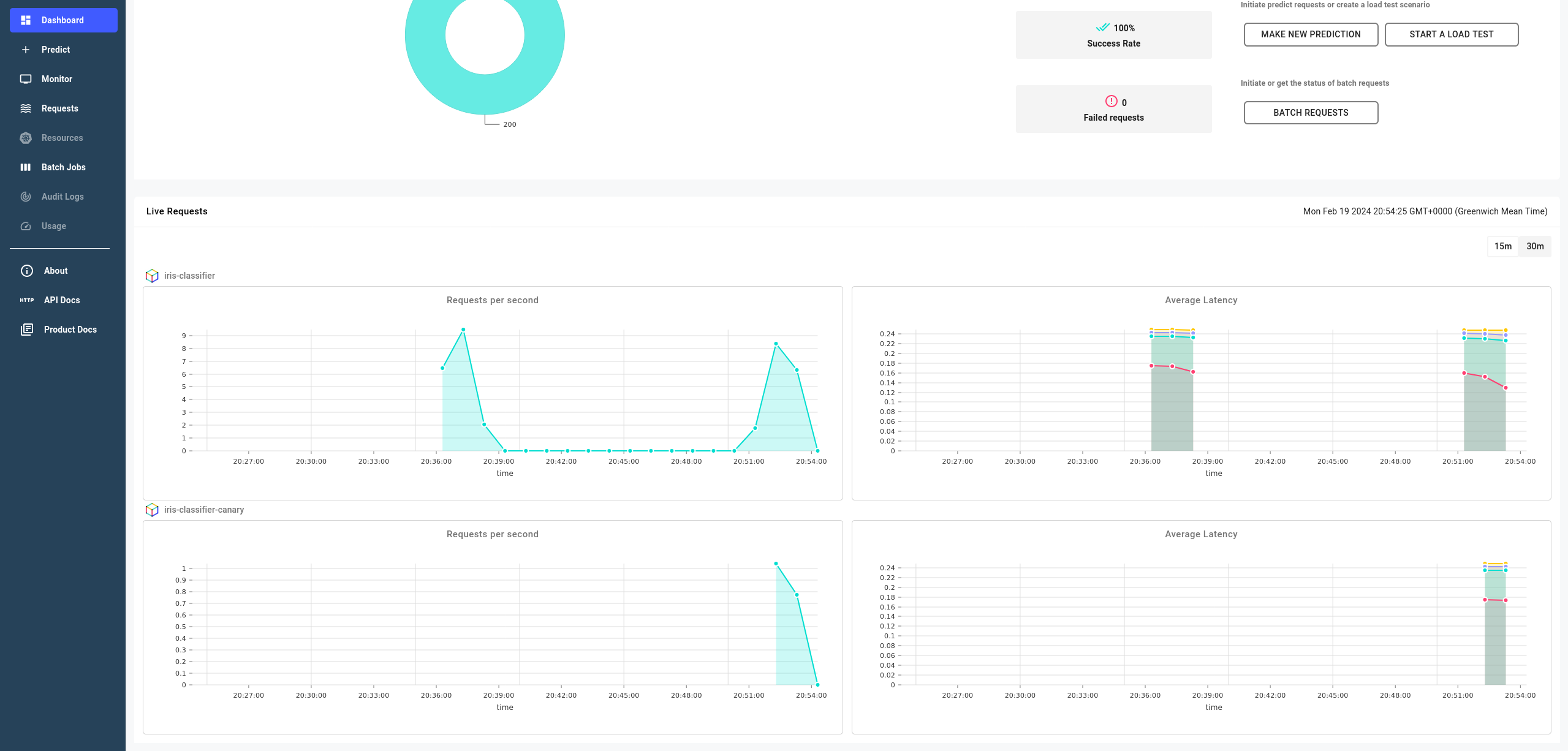Open the Monitor section
The image size is (1568, 751).
[x=64, y=79]
